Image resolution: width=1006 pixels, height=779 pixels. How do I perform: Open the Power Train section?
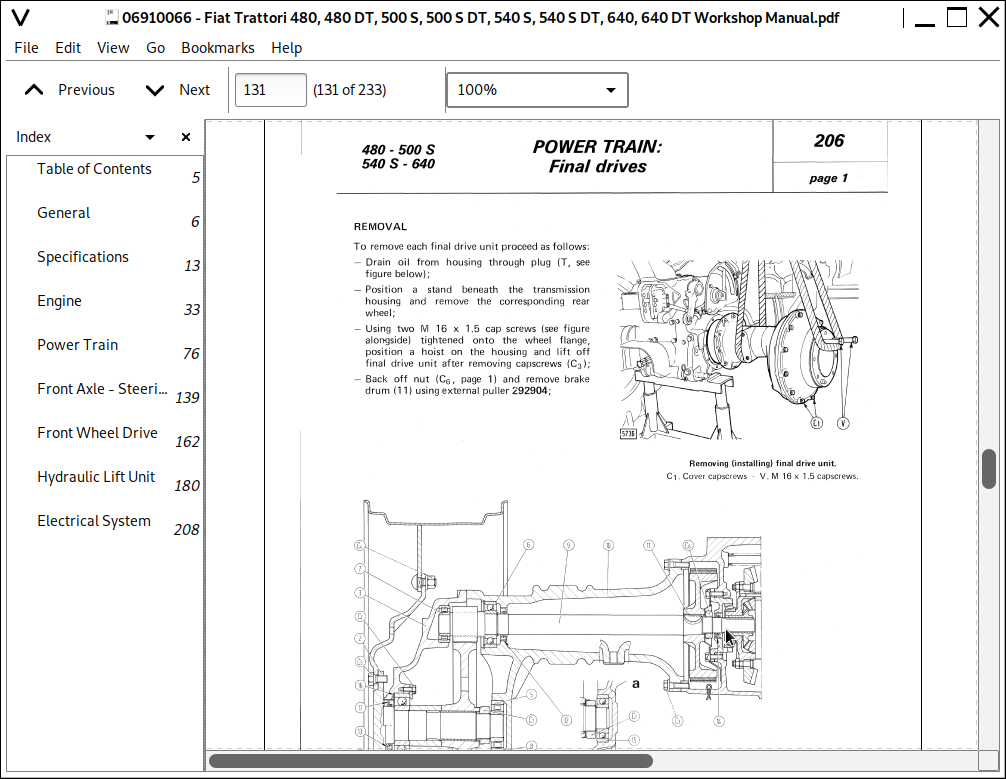pyautogui.click(x=77, y=345)
